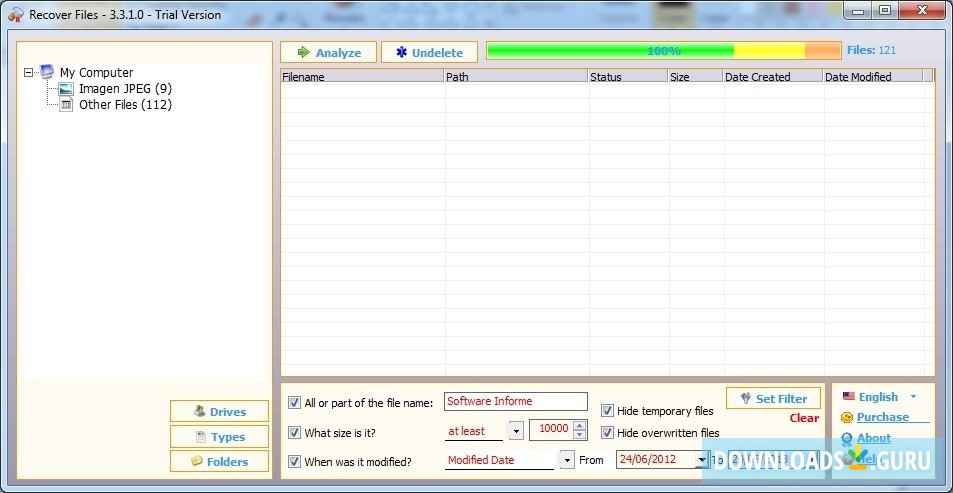Uncheck Hide temporary files

click(607, 410)
